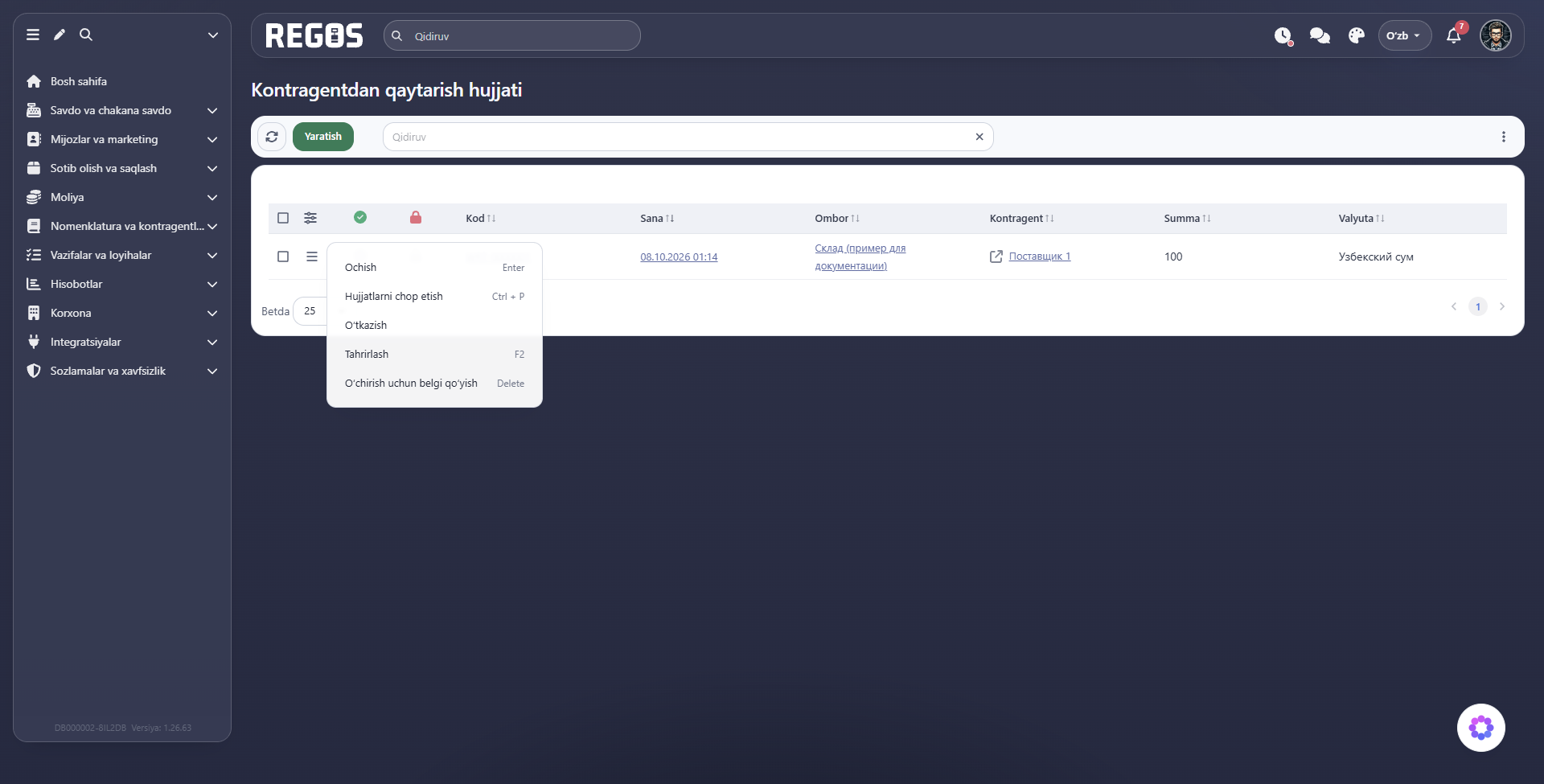Click the refresh list icon
Screen dimensions: 1544x784
click(x=272, y=137)
